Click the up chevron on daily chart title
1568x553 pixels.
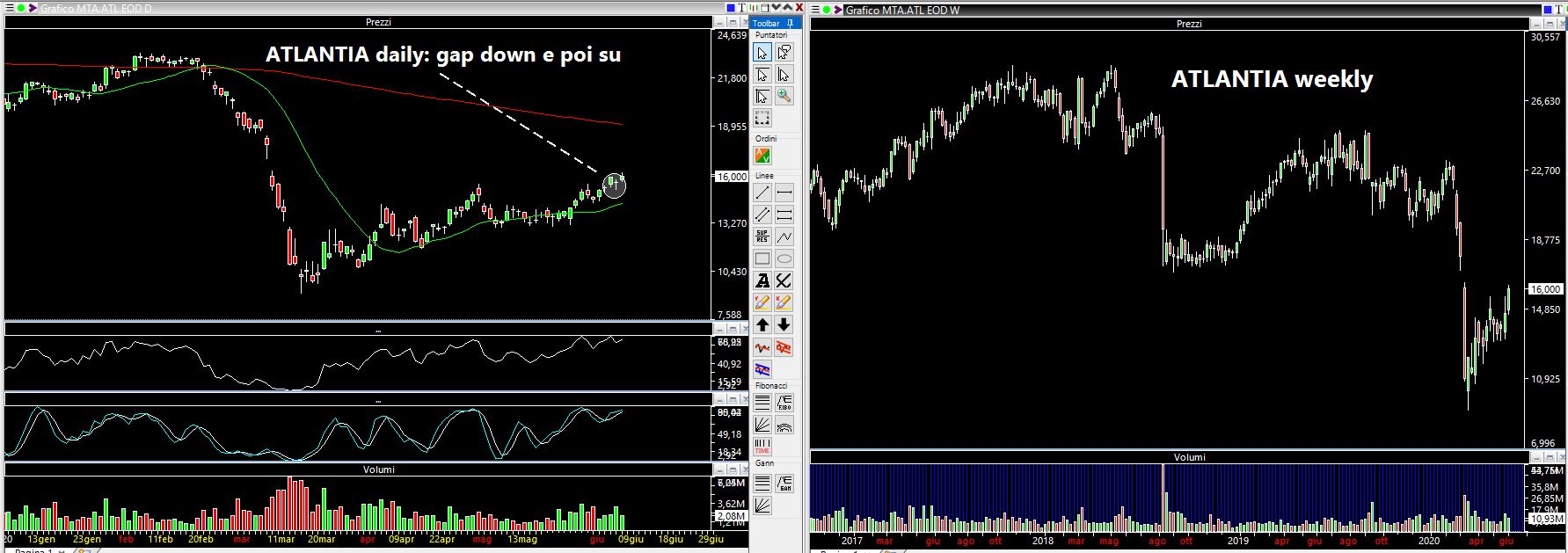pyautogui.click(x=788, y=7)
